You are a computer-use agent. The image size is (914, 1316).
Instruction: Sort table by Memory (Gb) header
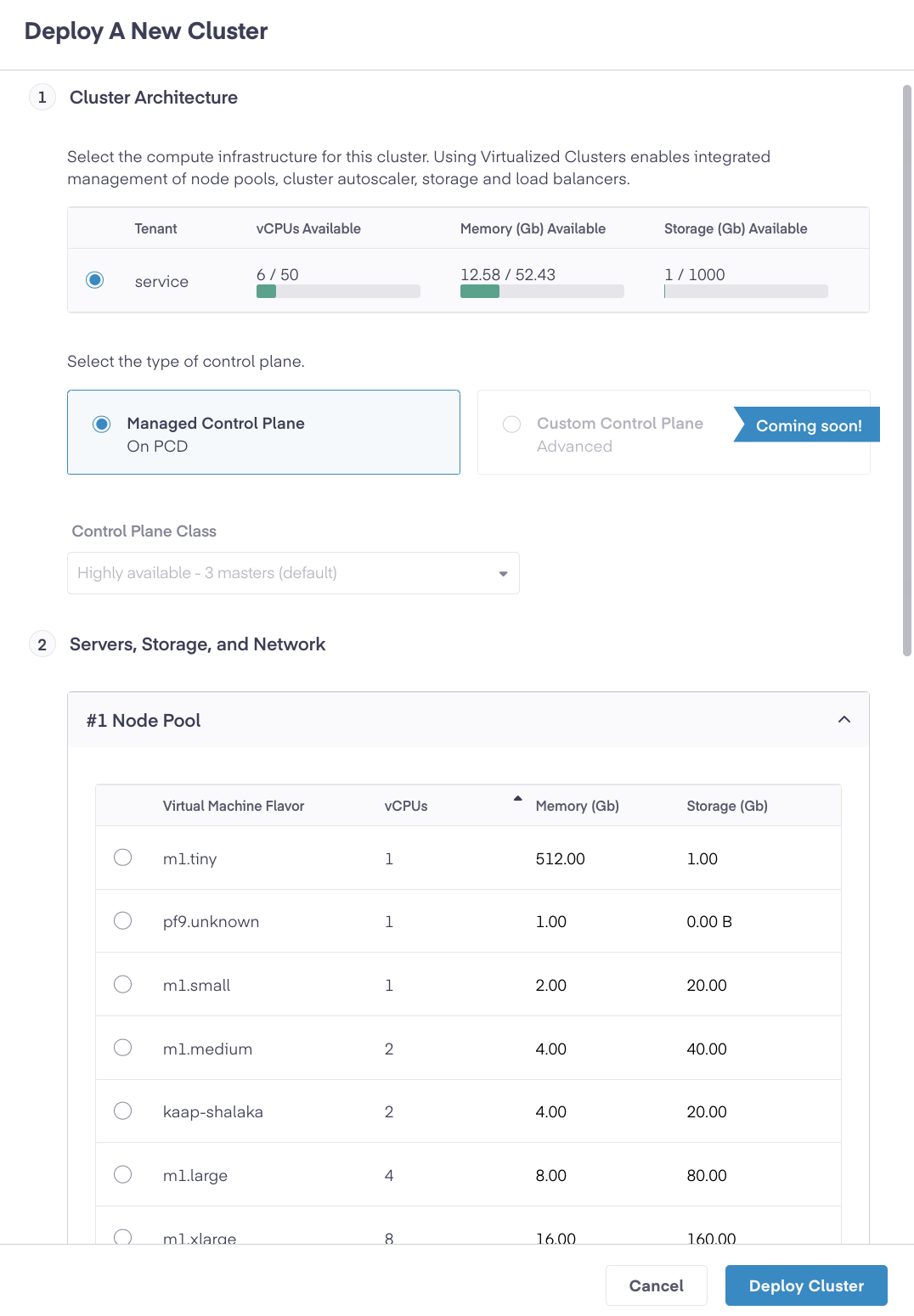click(577, 806)
